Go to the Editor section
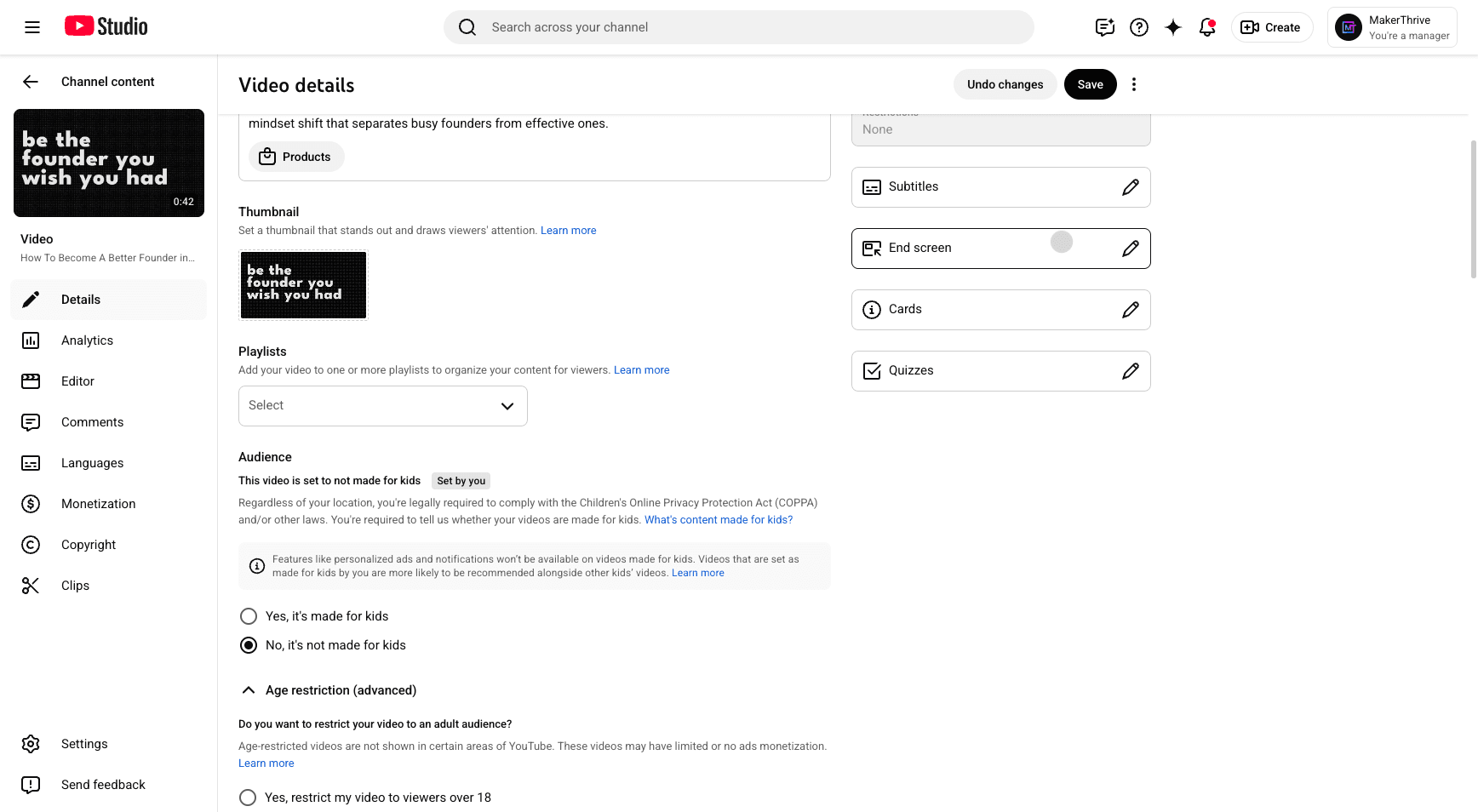1478x812 pixels. [x=109, y=381]
